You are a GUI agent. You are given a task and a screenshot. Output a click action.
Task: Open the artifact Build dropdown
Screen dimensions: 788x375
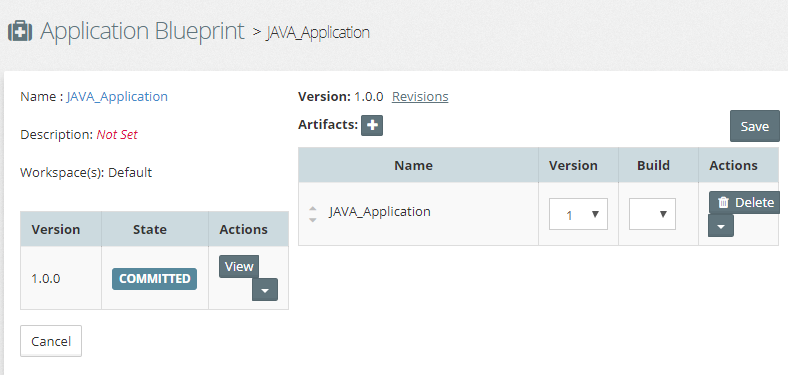(x=652, y=214)
